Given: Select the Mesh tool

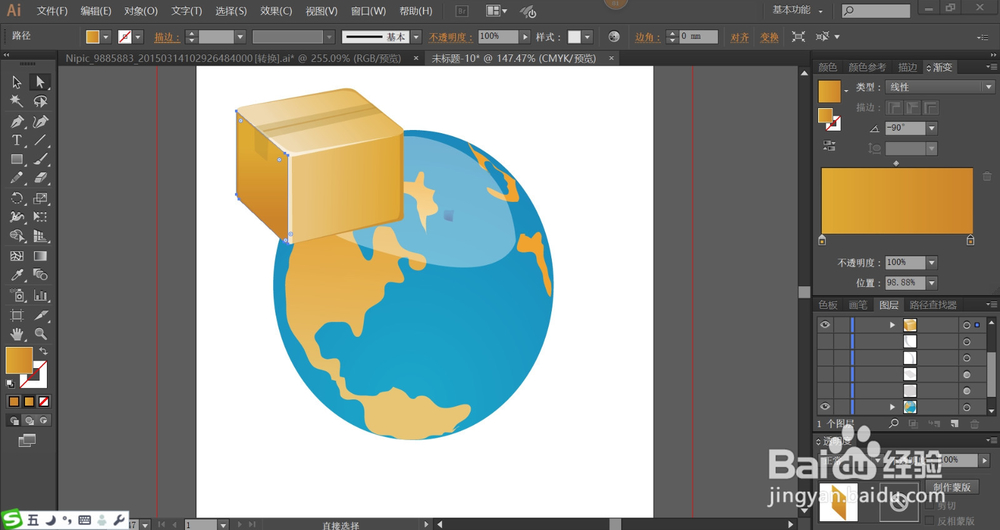Looking at the screenshot, I should [17, 256].
